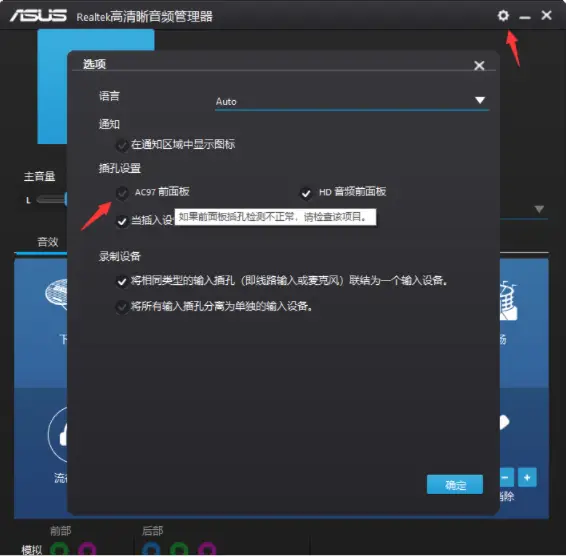Click the 语言 label
Screen dimensions: 566x557
[x=109, y=96]
